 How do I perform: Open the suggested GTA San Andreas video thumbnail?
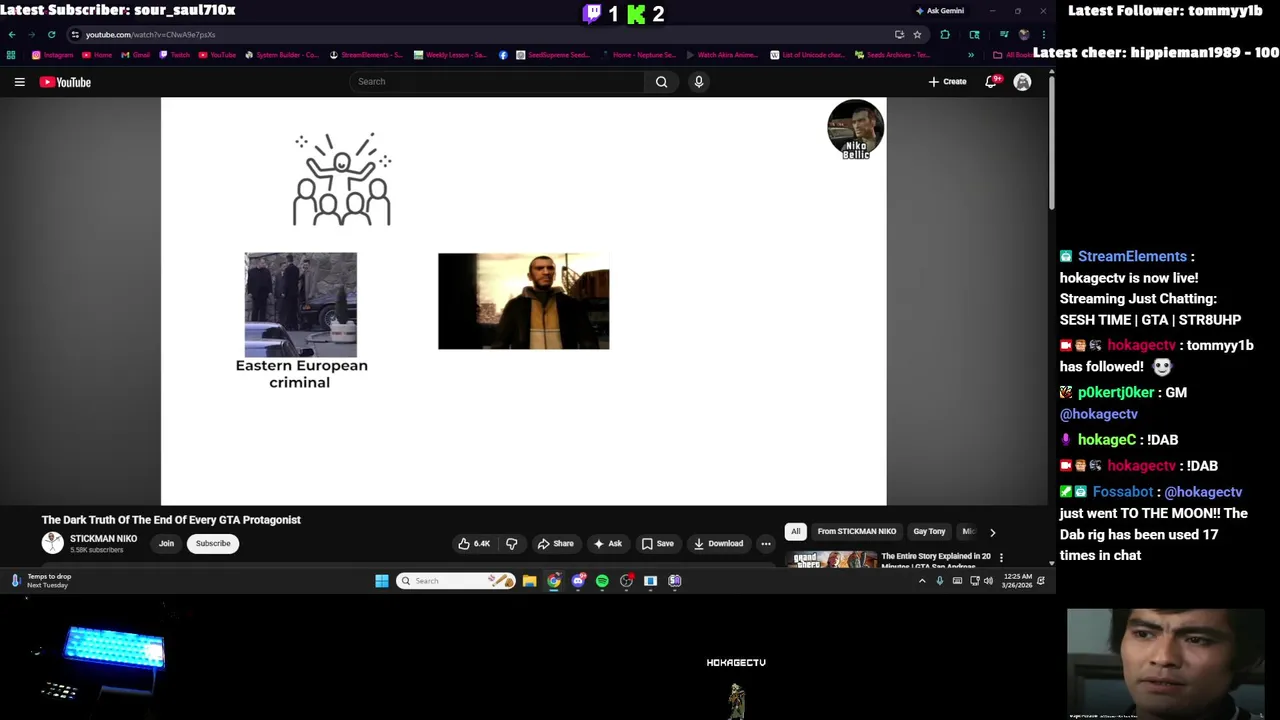pyautogui.click(x=831, y=559)
